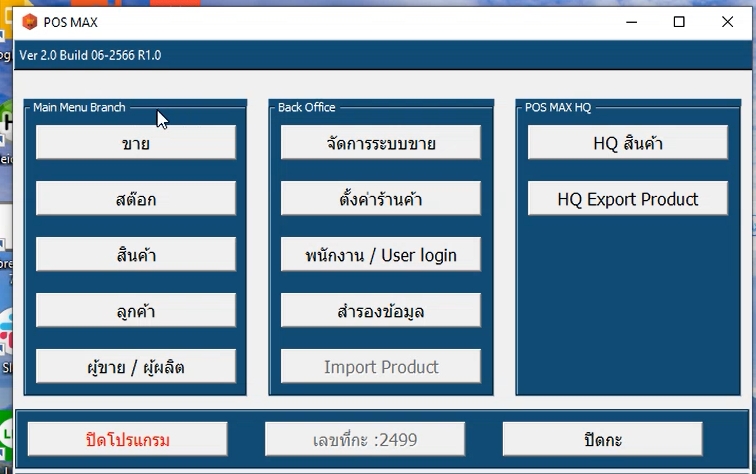Open the ผู้ขาย / ผู้ผลิต suppliers screen
Screen dimensions: 756x474
pyautogui.click(x=136, y=366)
